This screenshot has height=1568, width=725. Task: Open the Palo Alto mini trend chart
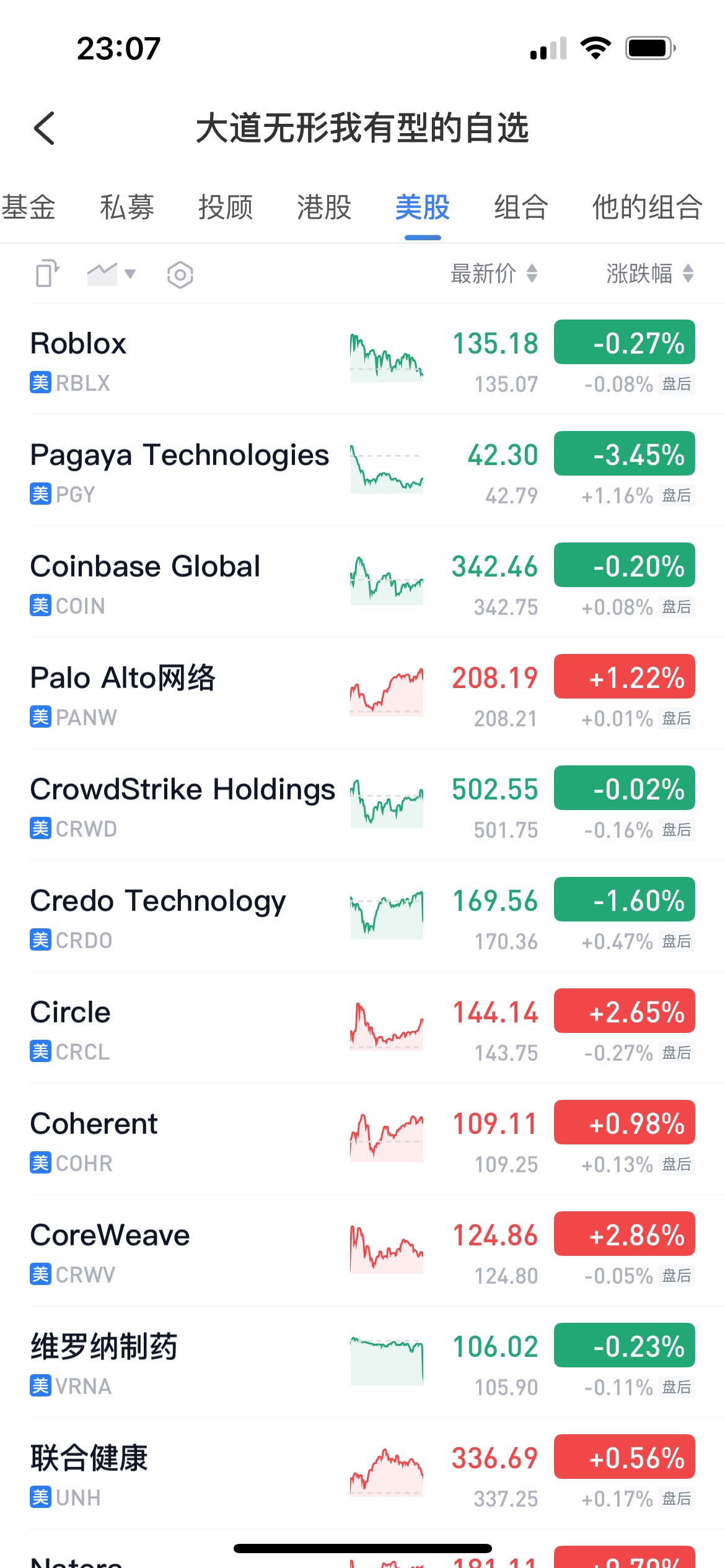(x=387, y=692)
